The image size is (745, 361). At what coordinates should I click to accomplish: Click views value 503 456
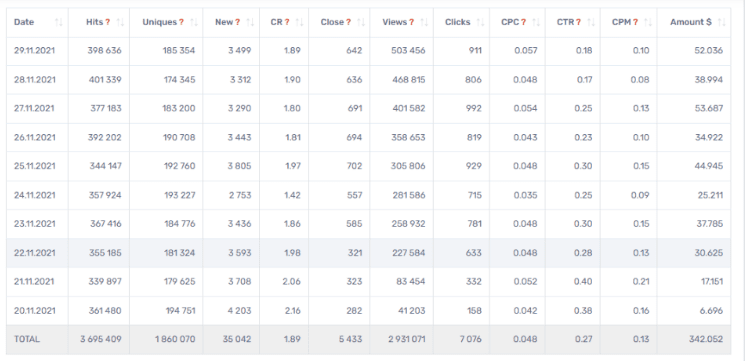coord(408,51)
